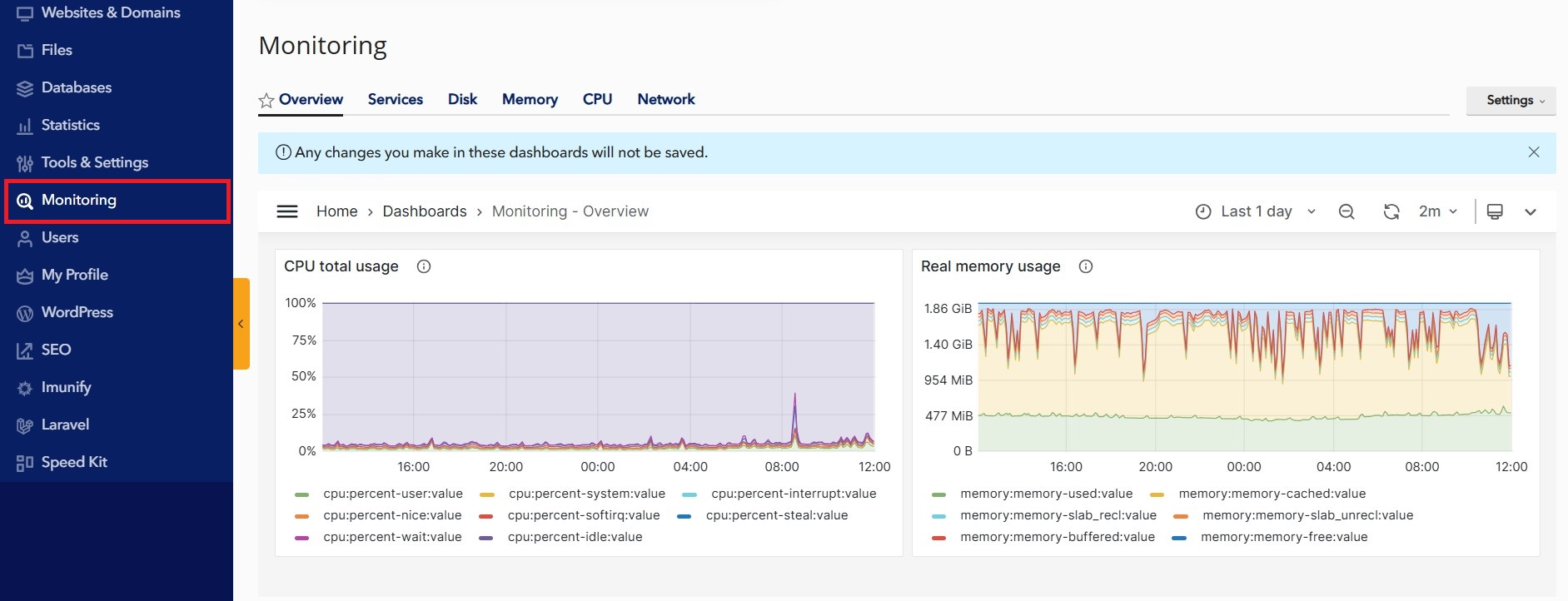Toggle memory:memory-used:value legend series

[x=1046, y=494]
